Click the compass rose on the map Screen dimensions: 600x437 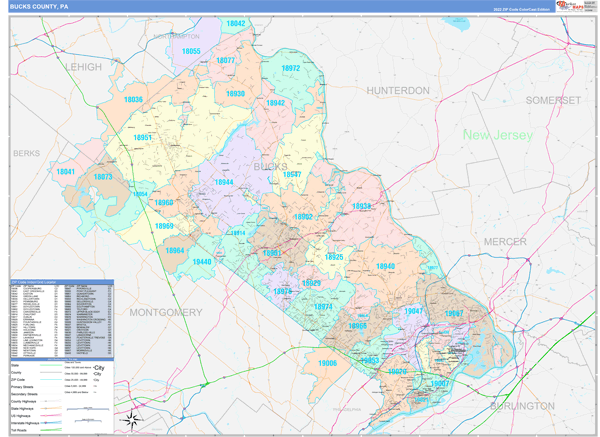pyautogui.click(x=132, y=419)
